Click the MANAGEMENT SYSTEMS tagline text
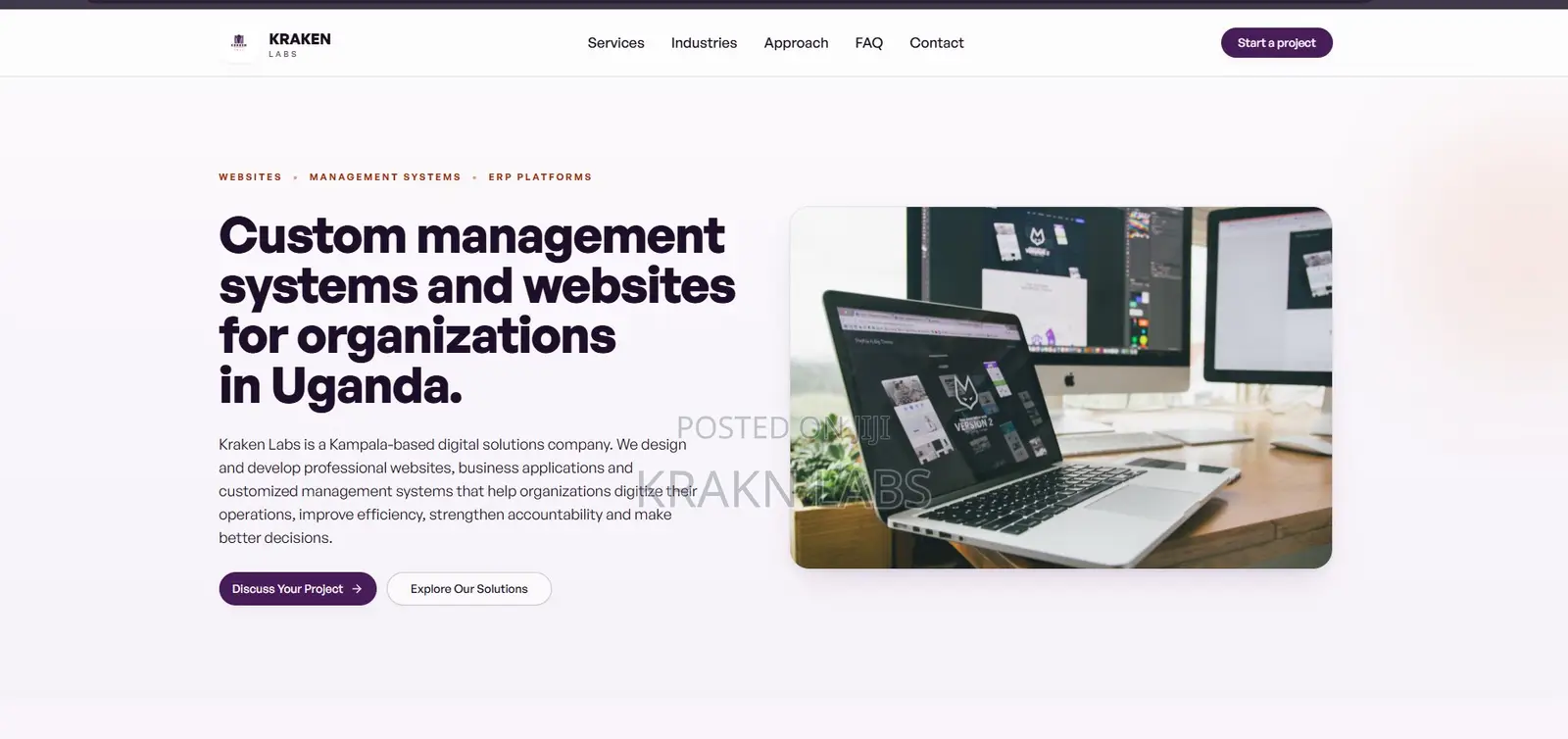Viewport: 1568px width, 739px height. click(385, 177)
